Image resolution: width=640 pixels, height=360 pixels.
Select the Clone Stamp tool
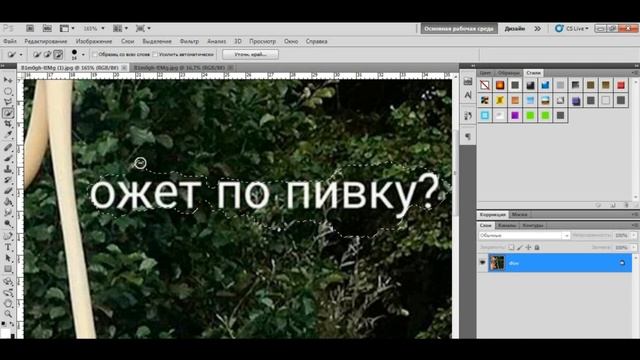point(8,169)
